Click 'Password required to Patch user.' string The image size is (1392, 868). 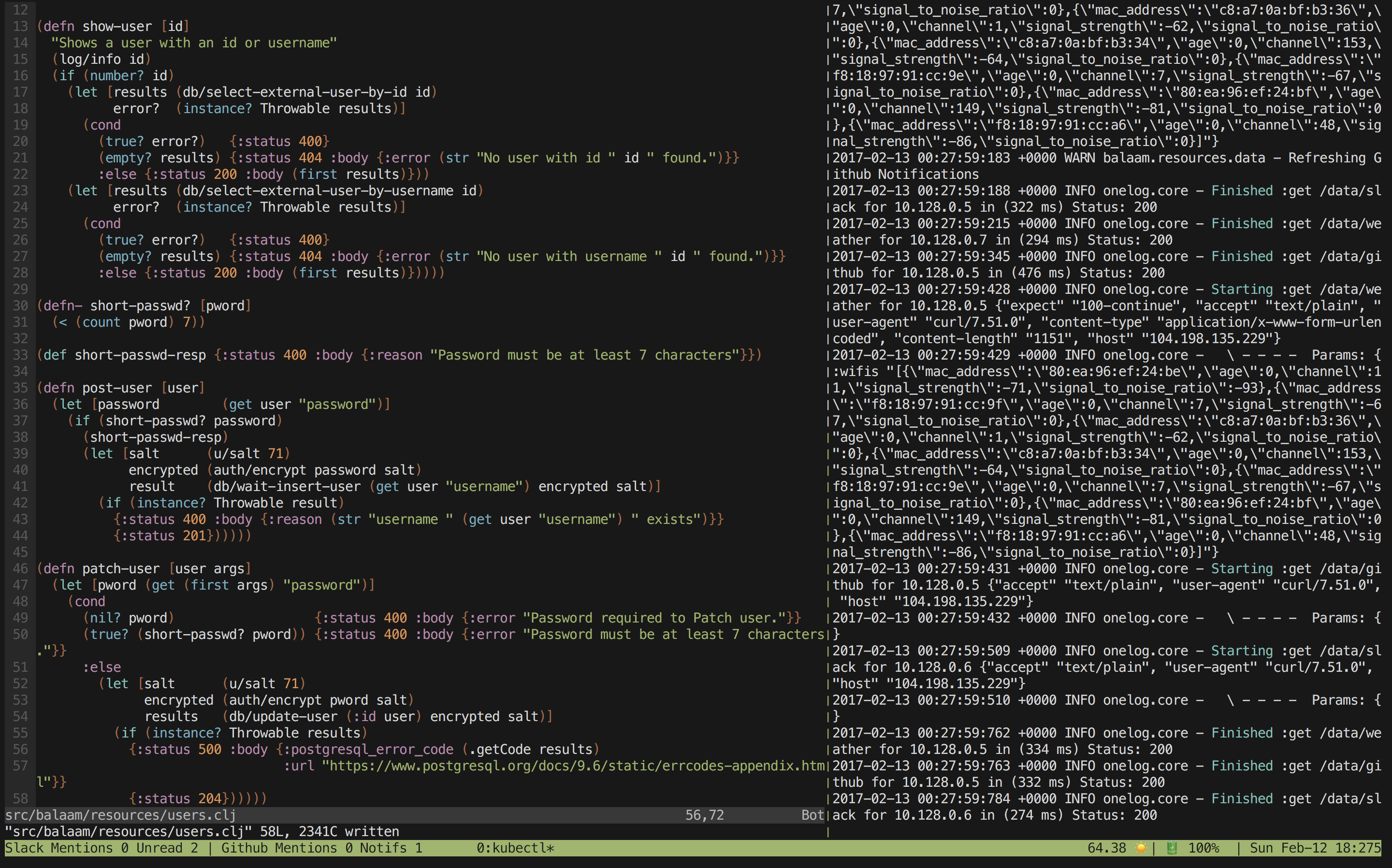pos(654,618)
